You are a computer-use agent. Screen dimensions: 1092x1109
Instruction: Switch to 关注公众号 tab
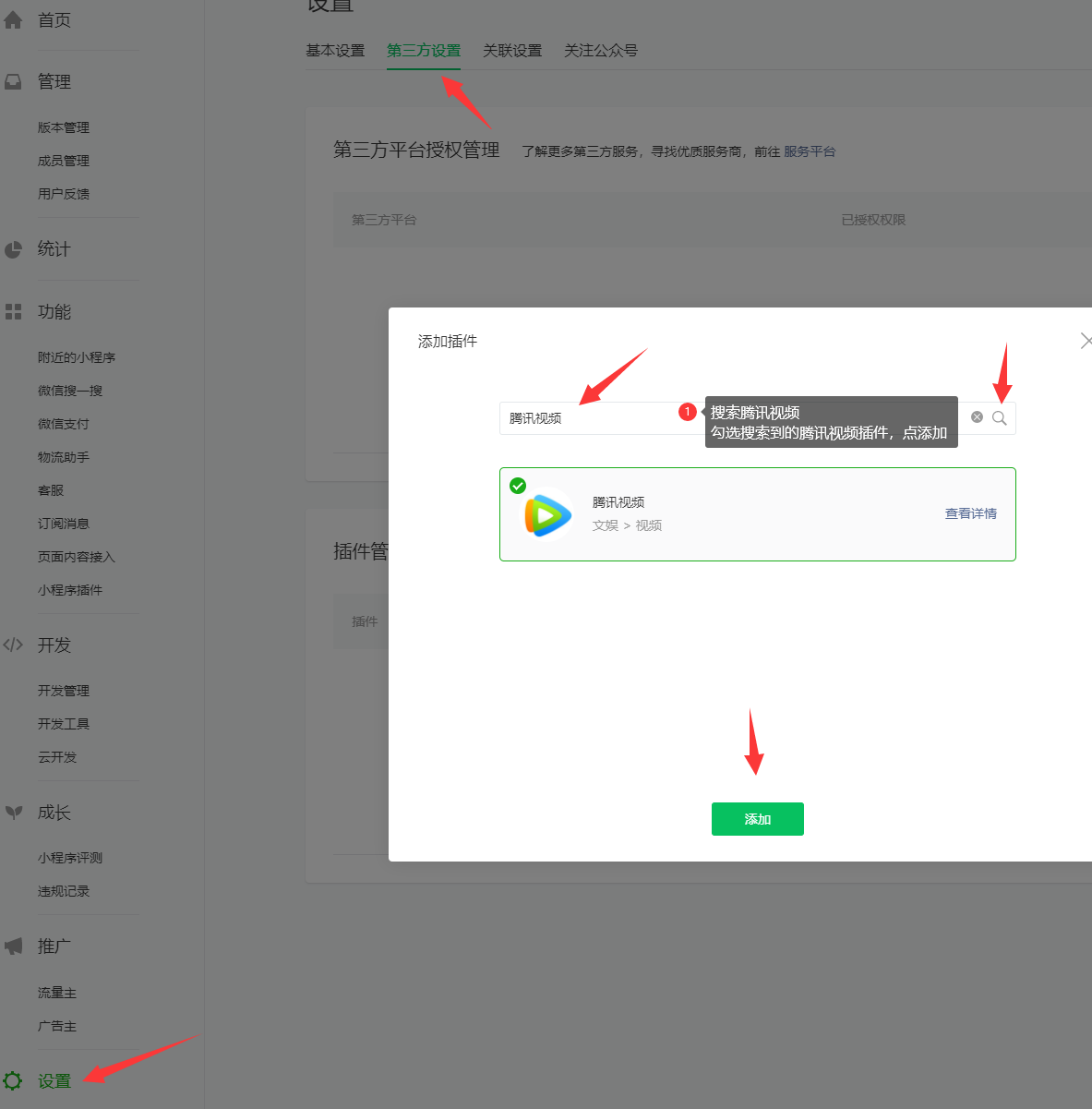pos(601,51)
